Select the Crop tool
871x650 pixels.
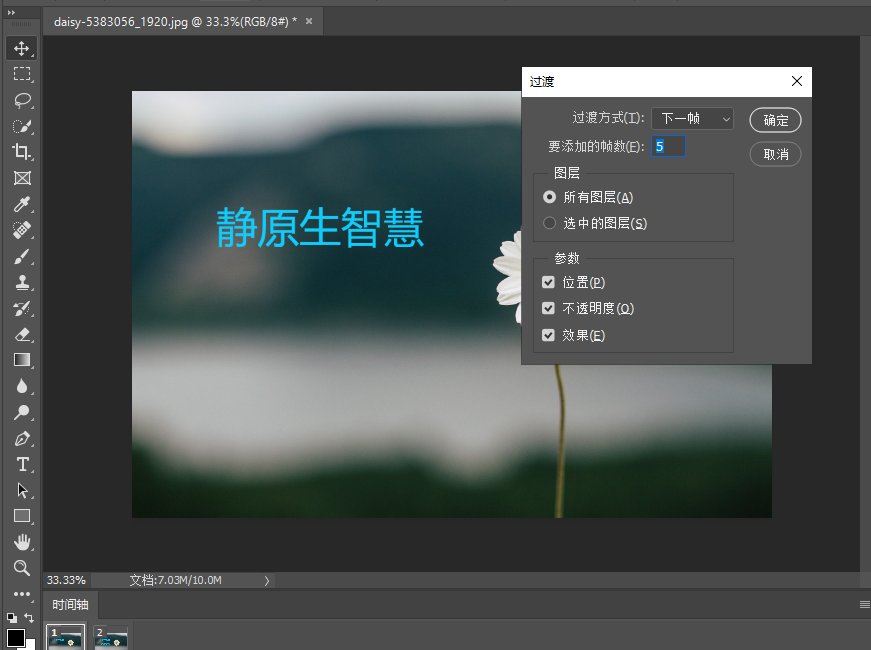pos(22,152)
